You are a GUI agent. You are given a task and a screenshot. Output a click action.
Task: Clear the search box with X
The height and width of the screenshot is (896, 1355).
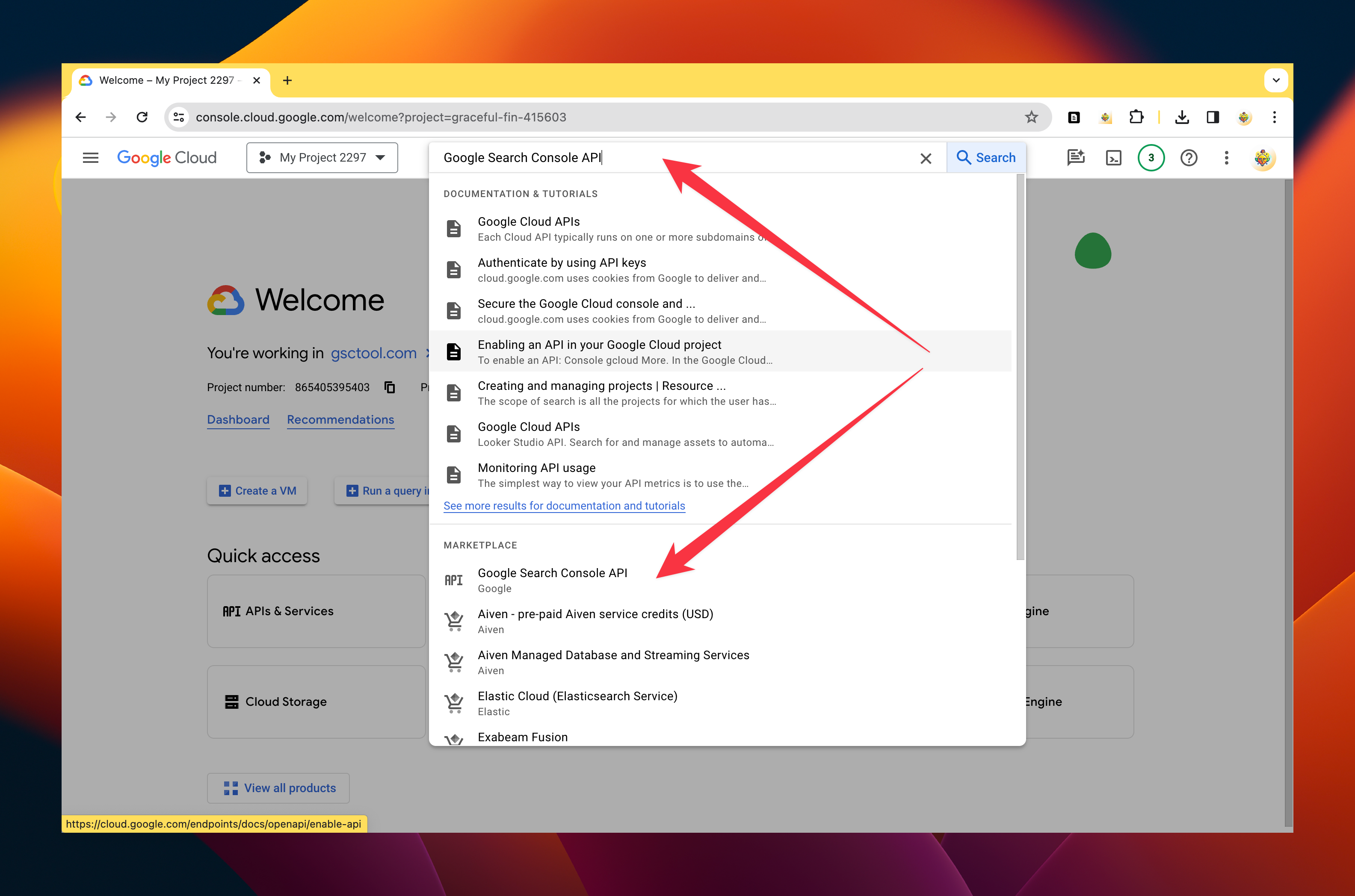coord(926,158)
